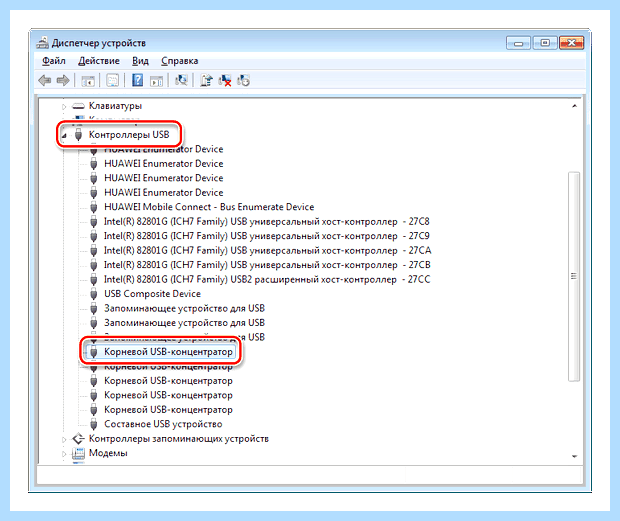Open the Вид menu
620x521 pixels.
(140, 61)
